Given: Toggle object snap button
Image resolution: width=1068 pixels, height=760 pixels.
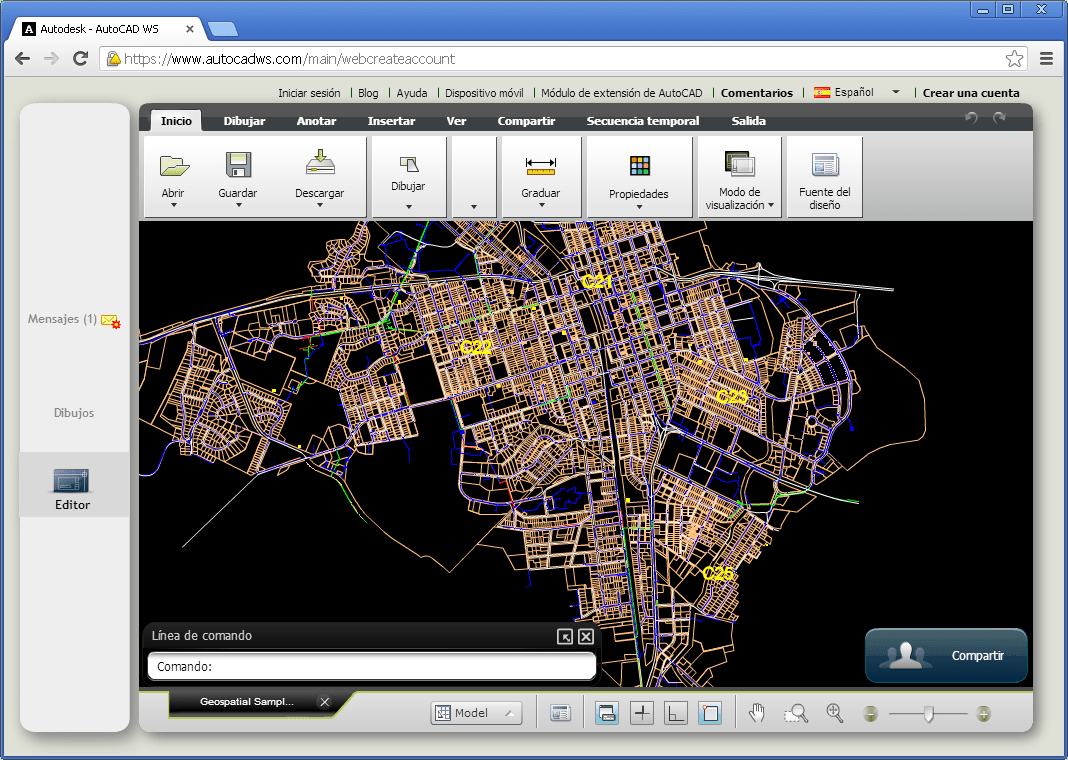Looking at the screenshot, I should point(710,713).
